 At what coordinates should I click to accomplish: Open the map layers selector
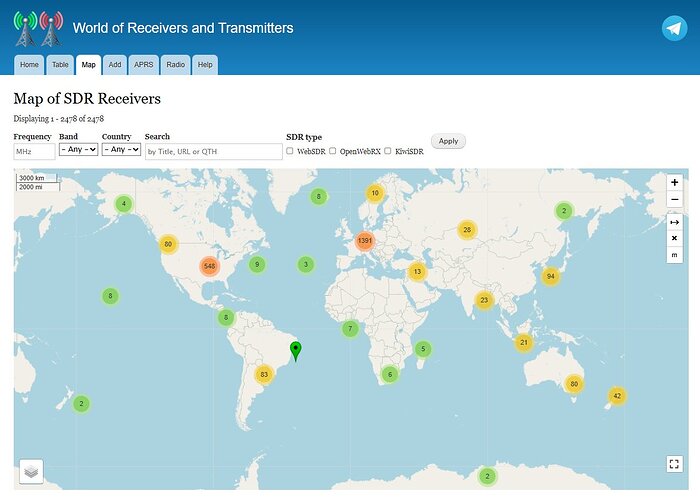click(31, 471)
